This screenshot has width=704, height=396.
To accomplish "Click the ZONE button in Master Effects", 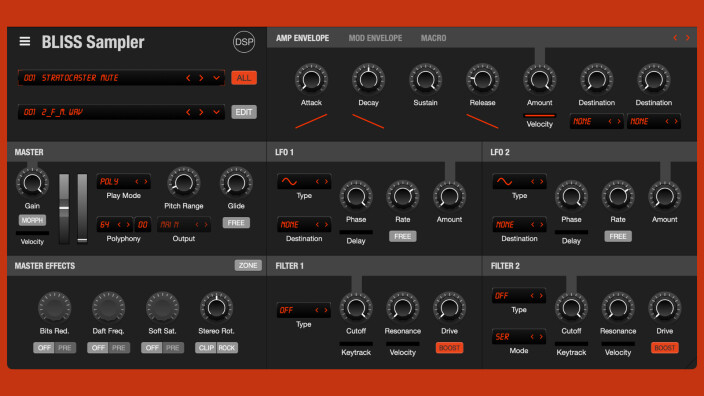I will [x=248, y=265].
